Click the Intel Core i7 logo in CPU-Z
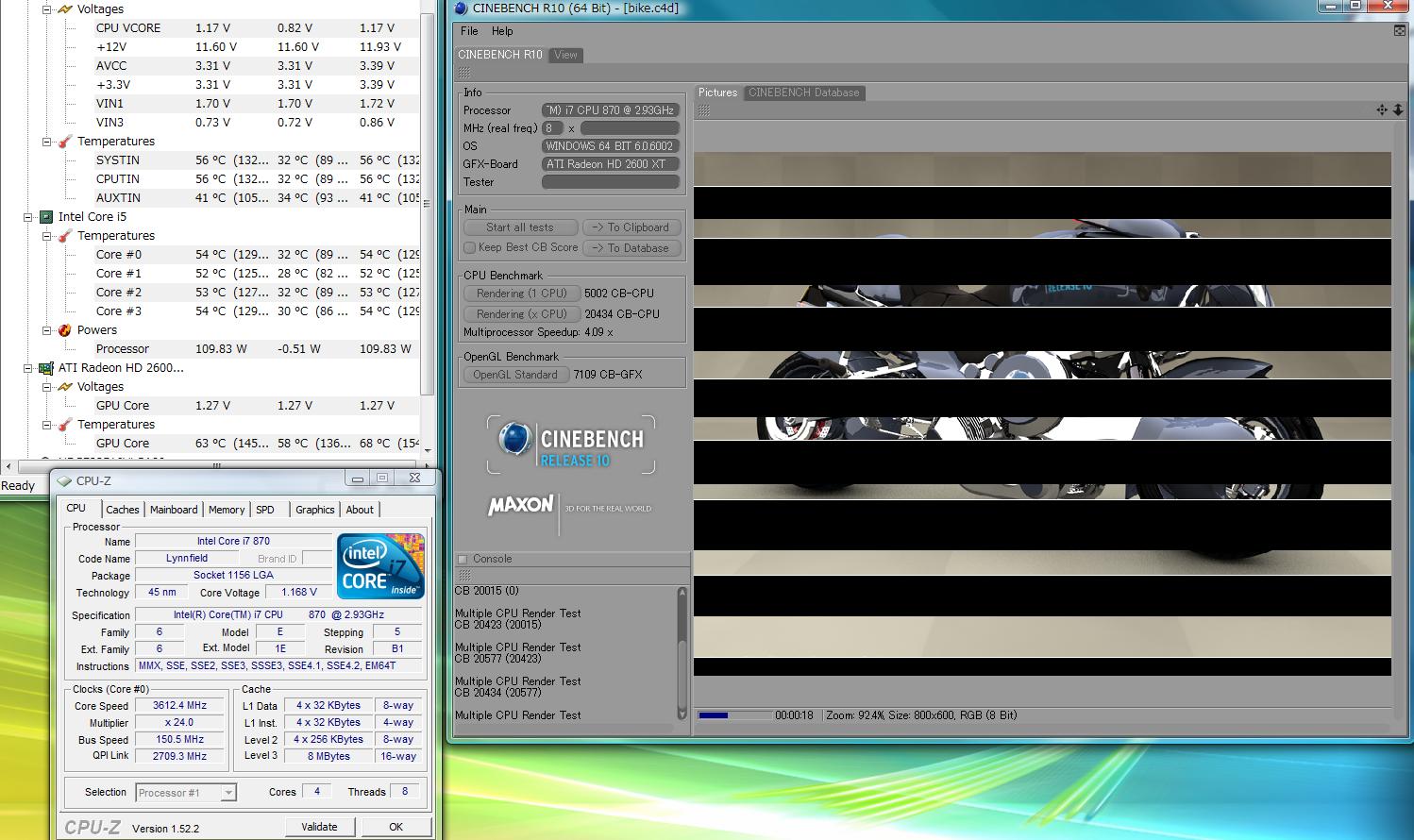 (x=380, y=566)
